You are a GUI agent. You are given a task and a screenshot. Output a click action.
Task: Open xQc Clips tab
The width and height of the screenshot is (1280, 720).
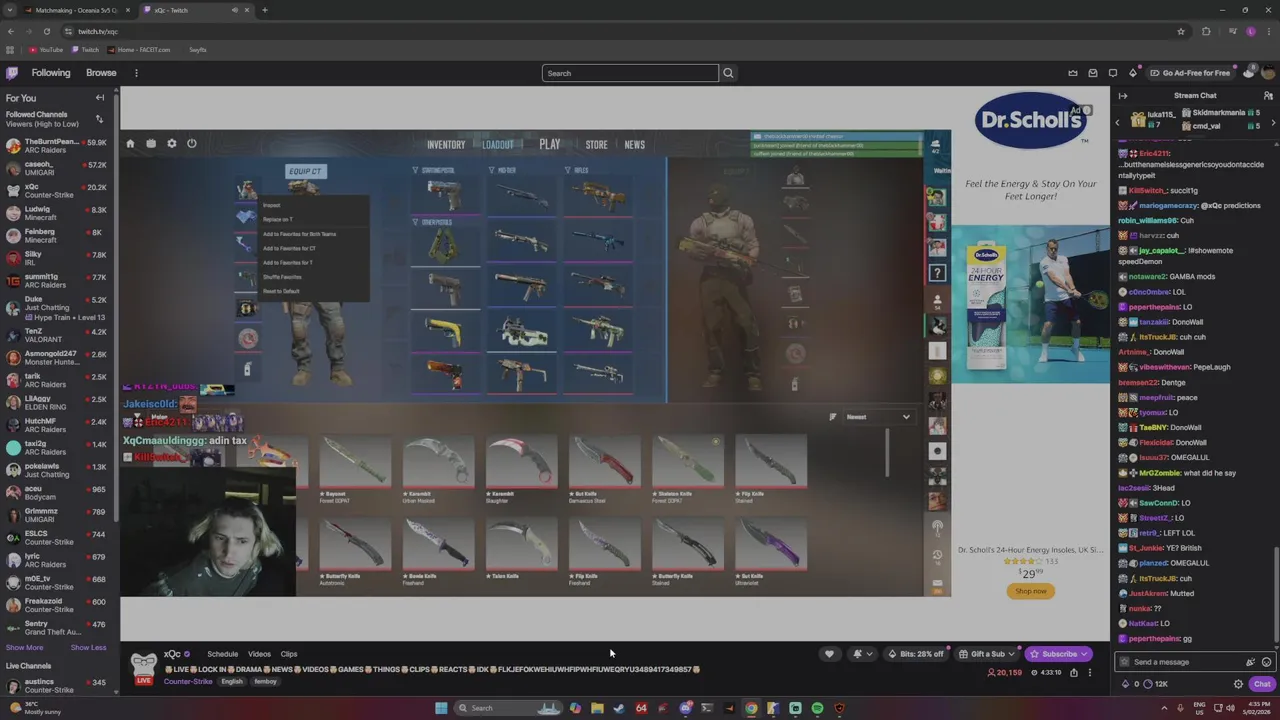tap(289, 654)
